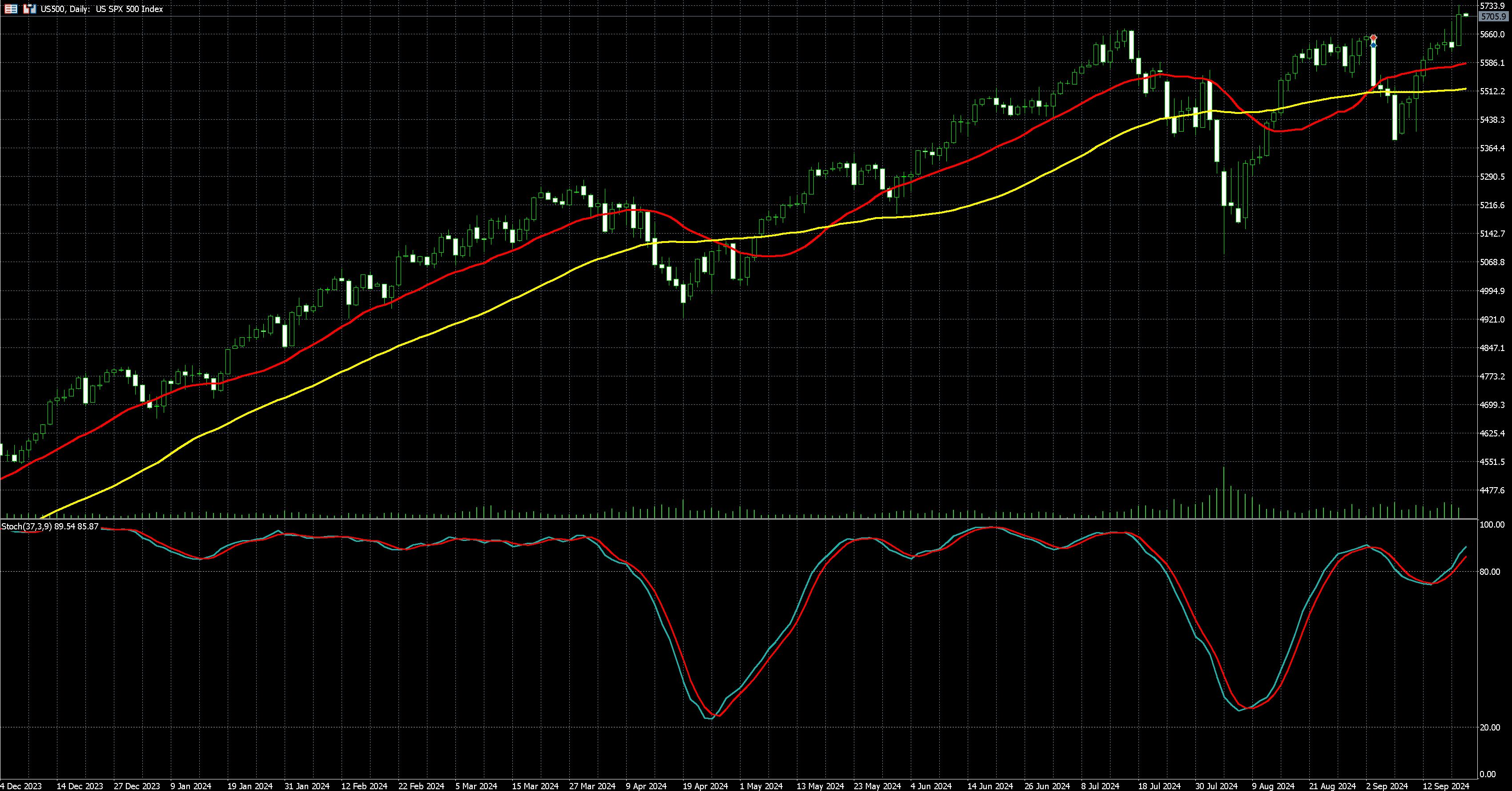Image resolution: width=1512 pixels, height=791 pixels.
Task: Click the 4 Dec 2023 date label
Action: [x=21, y=786]
